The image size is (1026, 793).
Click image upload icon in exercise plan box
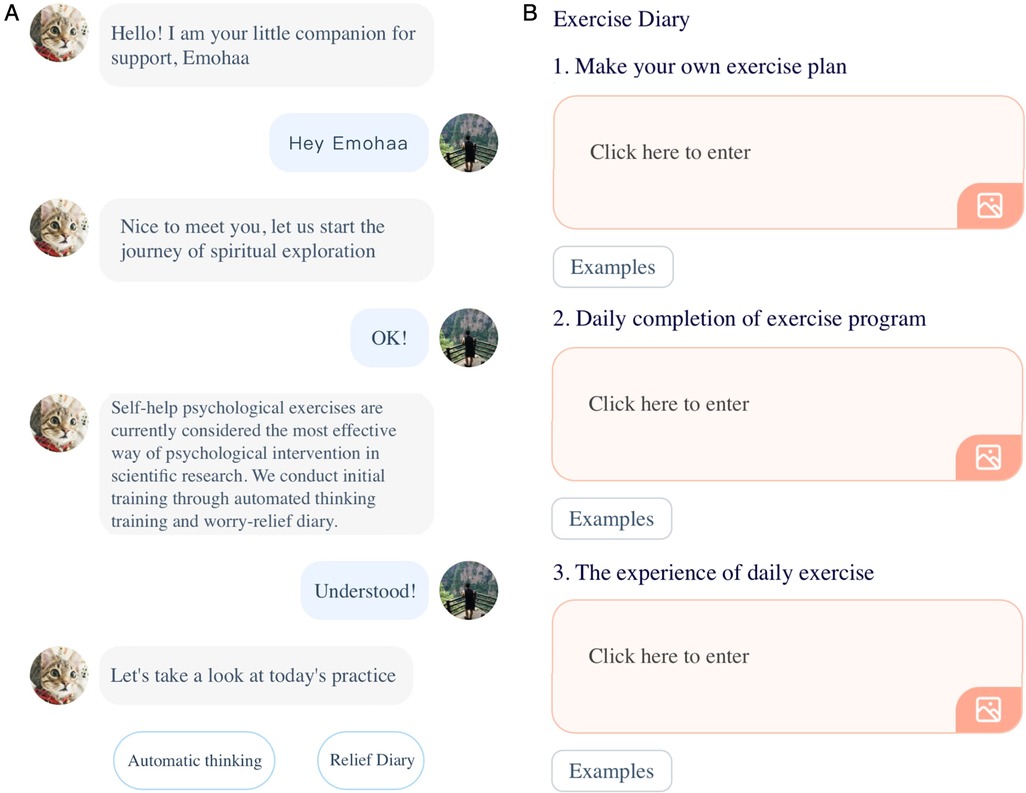989,205
